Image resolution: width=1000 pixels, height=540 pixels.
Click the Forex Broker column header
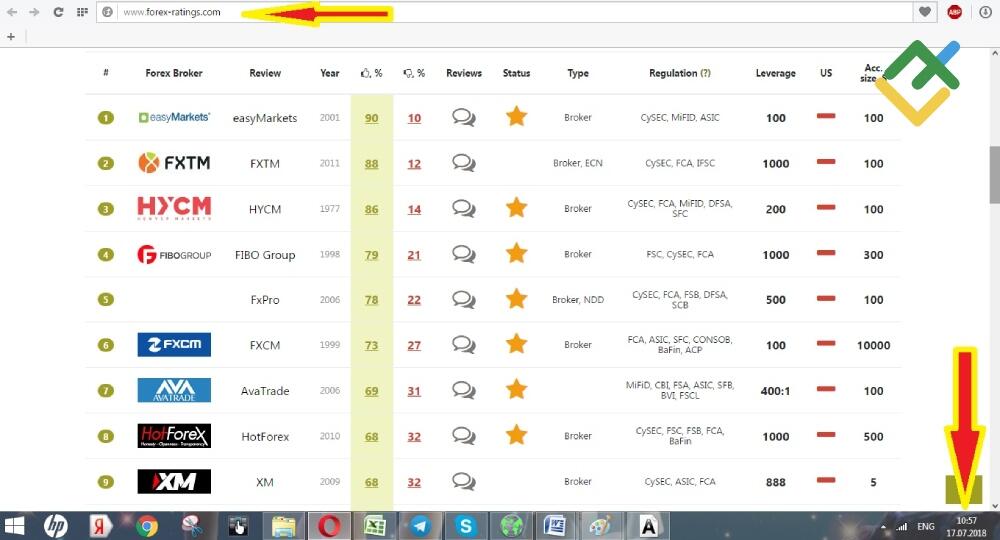click(173, 73)
